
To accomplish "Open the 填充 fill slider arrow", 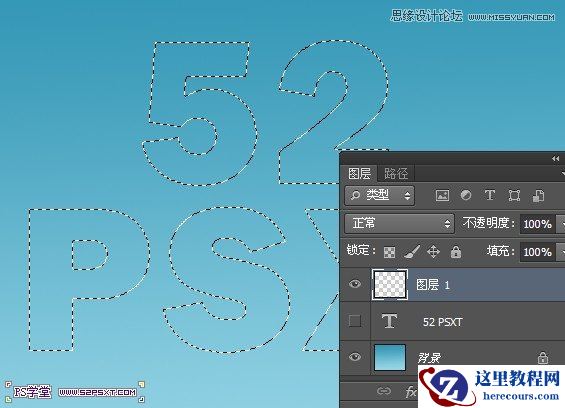I will [x=561, y=252].
